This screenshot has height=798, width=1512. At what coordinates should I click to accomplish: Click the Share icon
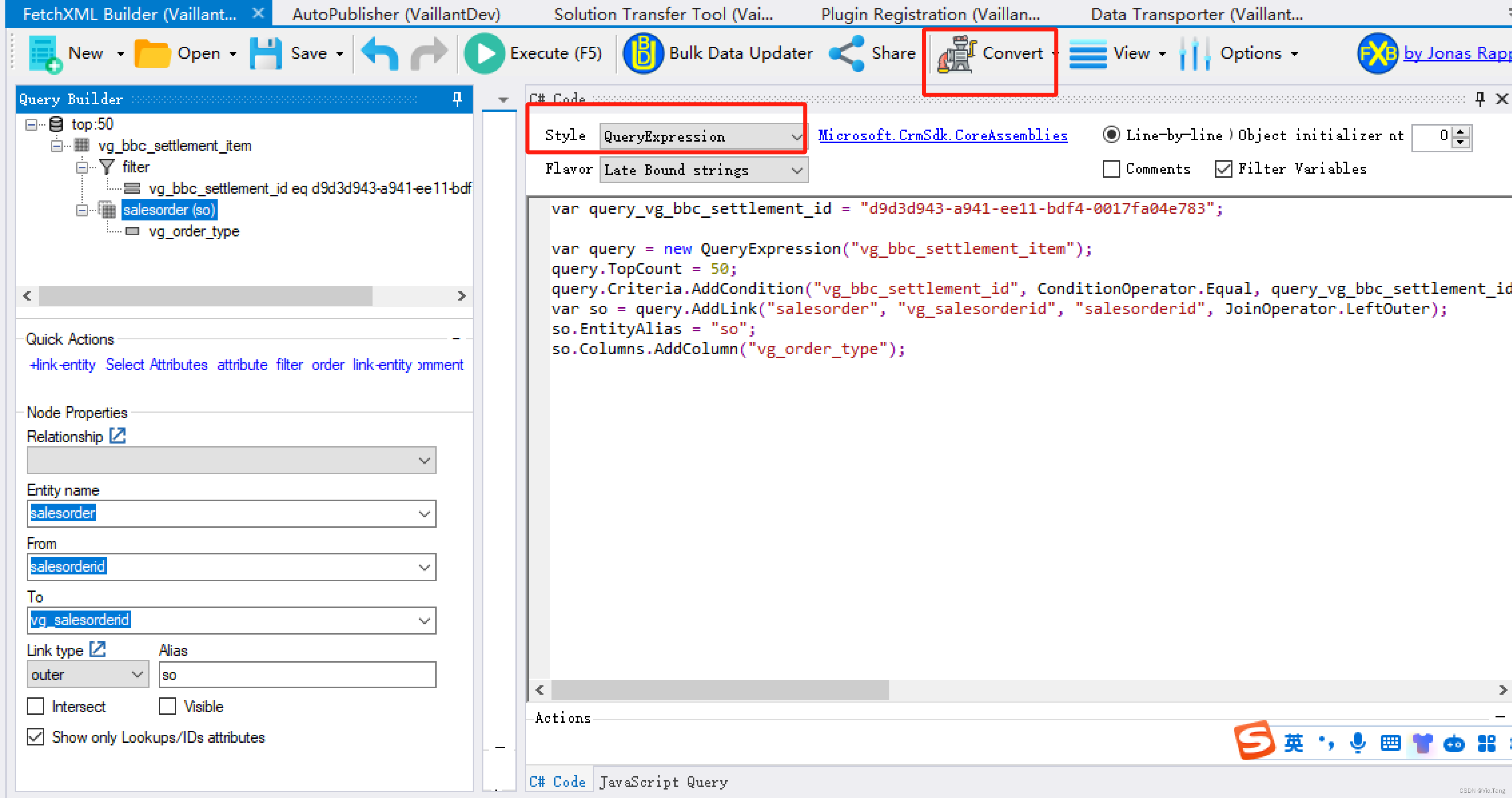(x=847, y=53)
